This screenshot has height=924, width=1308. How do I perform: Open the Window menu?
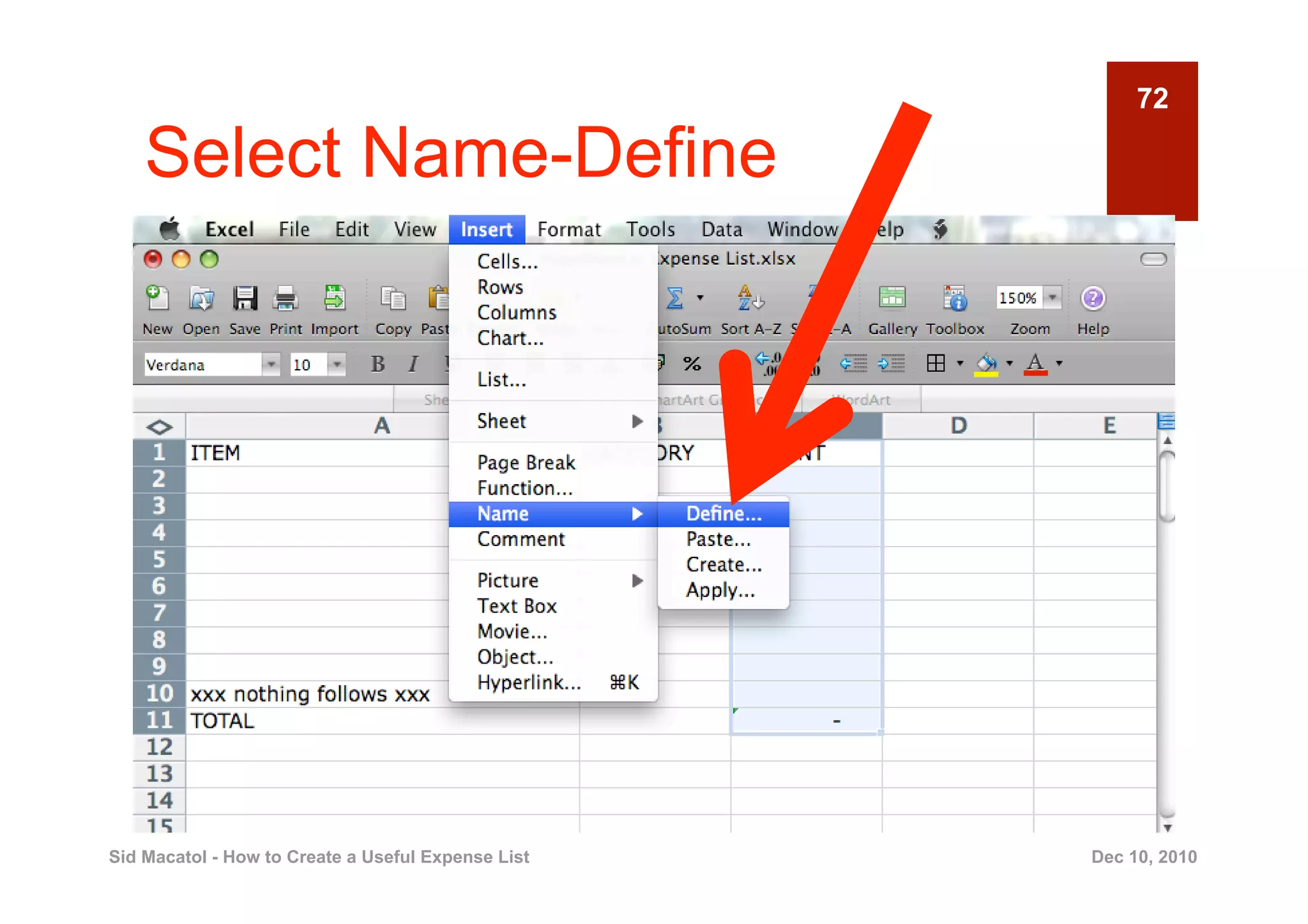tap(803, 229)
